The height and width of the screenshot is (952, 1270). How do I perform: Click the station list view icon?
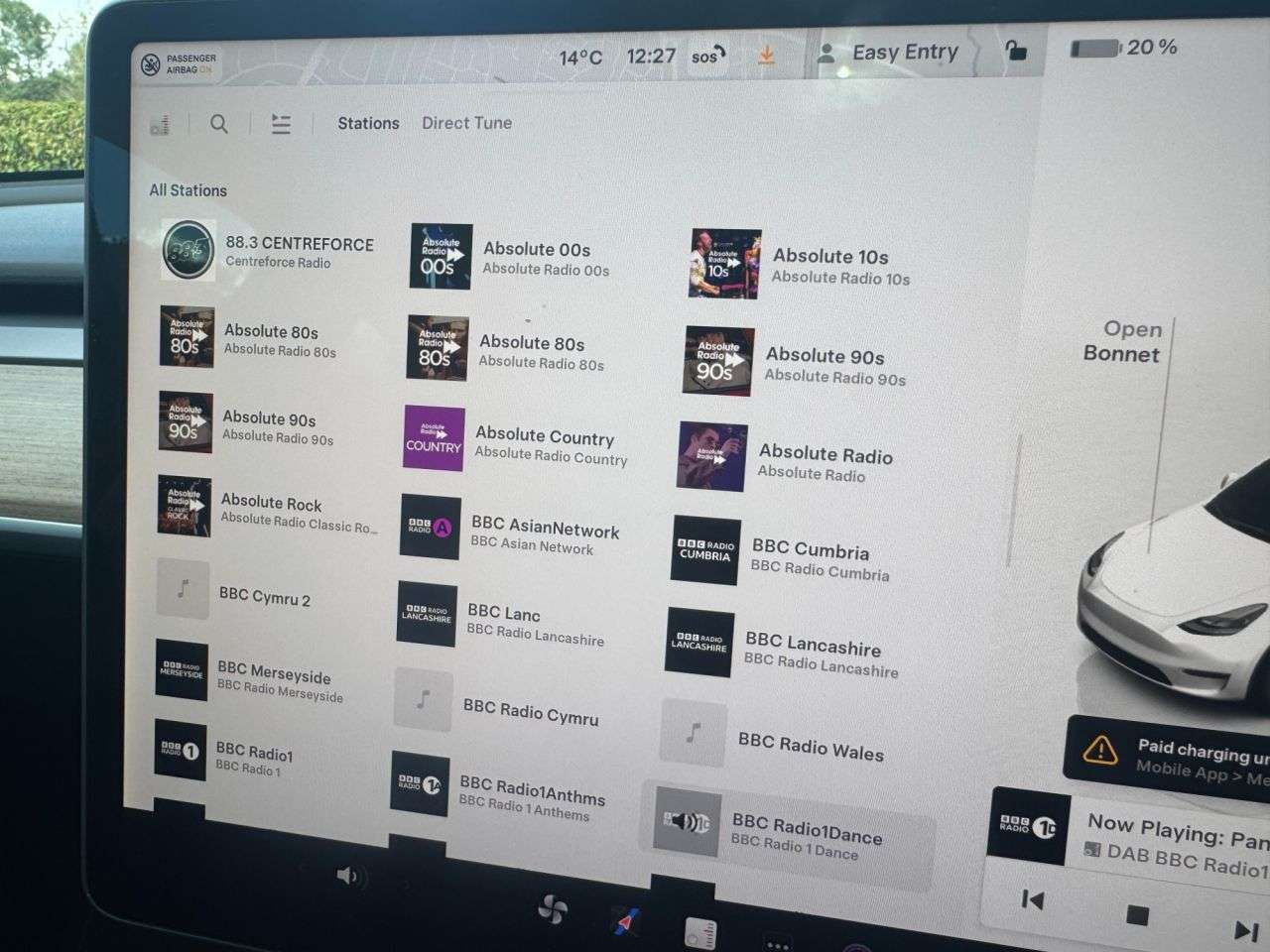[x=281, y=125]
